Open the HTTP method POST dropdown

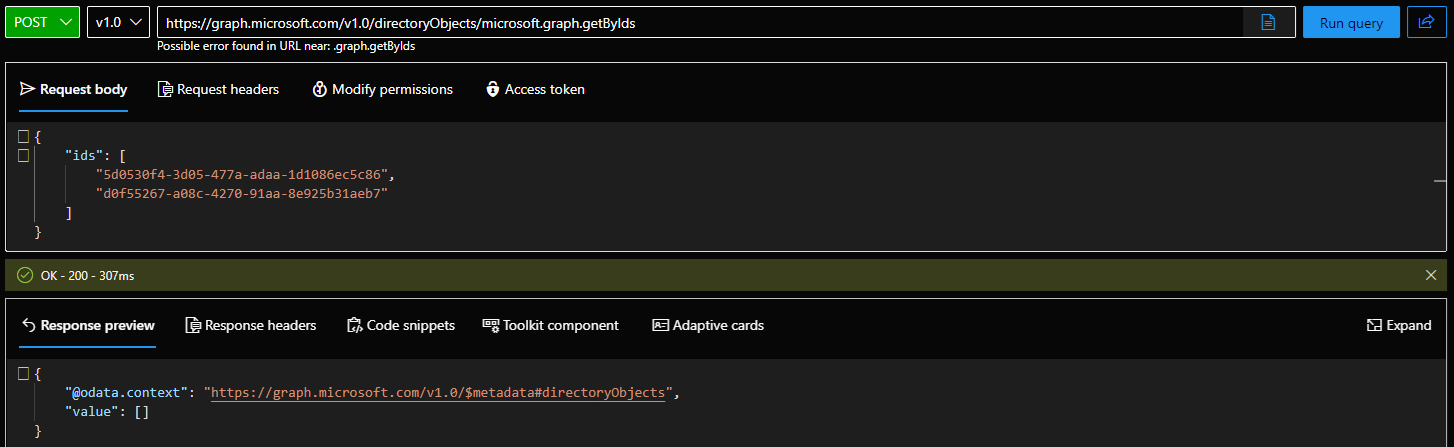pos(44,22)
